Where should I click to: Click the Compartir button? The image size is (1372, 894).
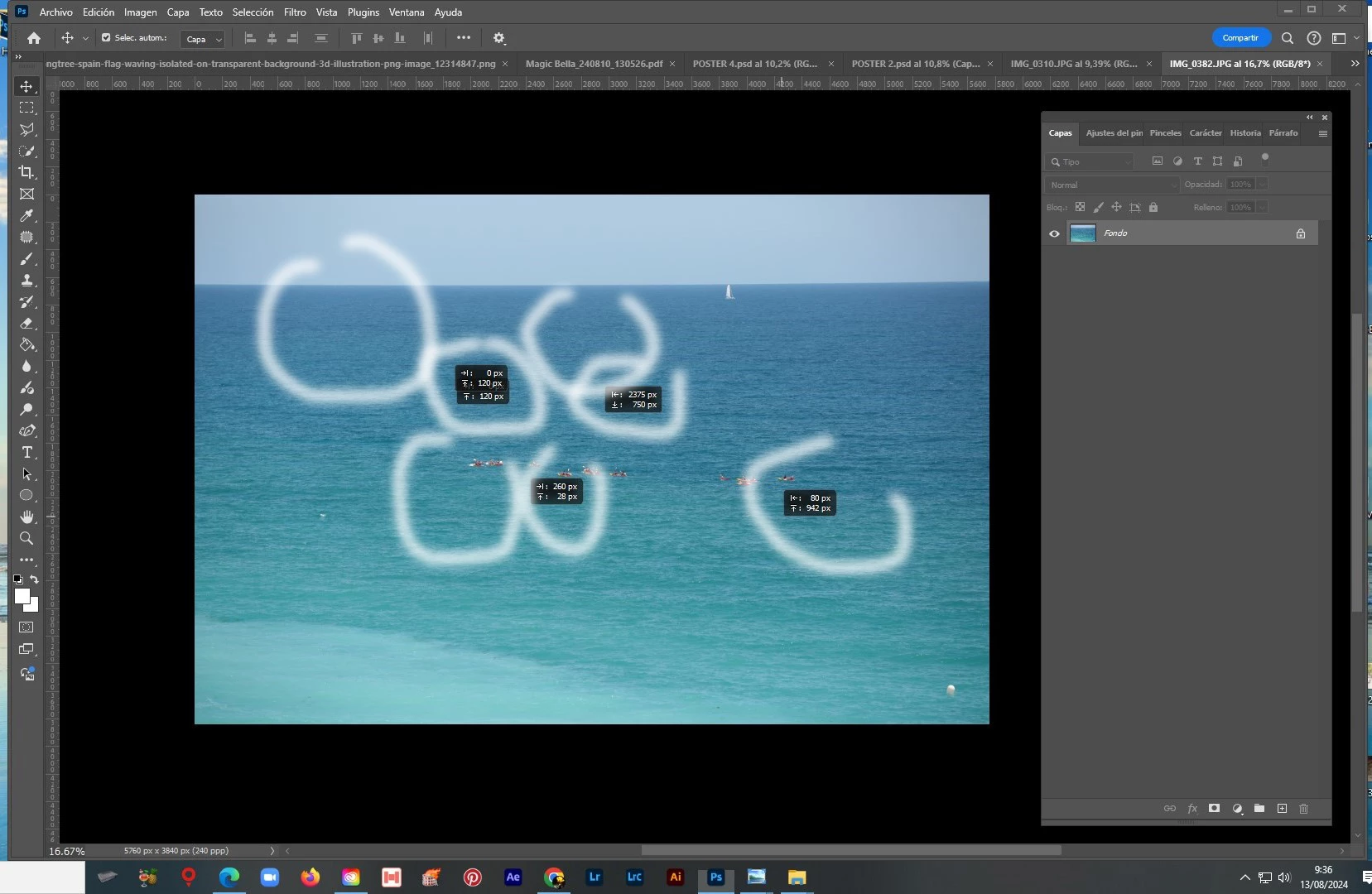tap(1240, 38)
